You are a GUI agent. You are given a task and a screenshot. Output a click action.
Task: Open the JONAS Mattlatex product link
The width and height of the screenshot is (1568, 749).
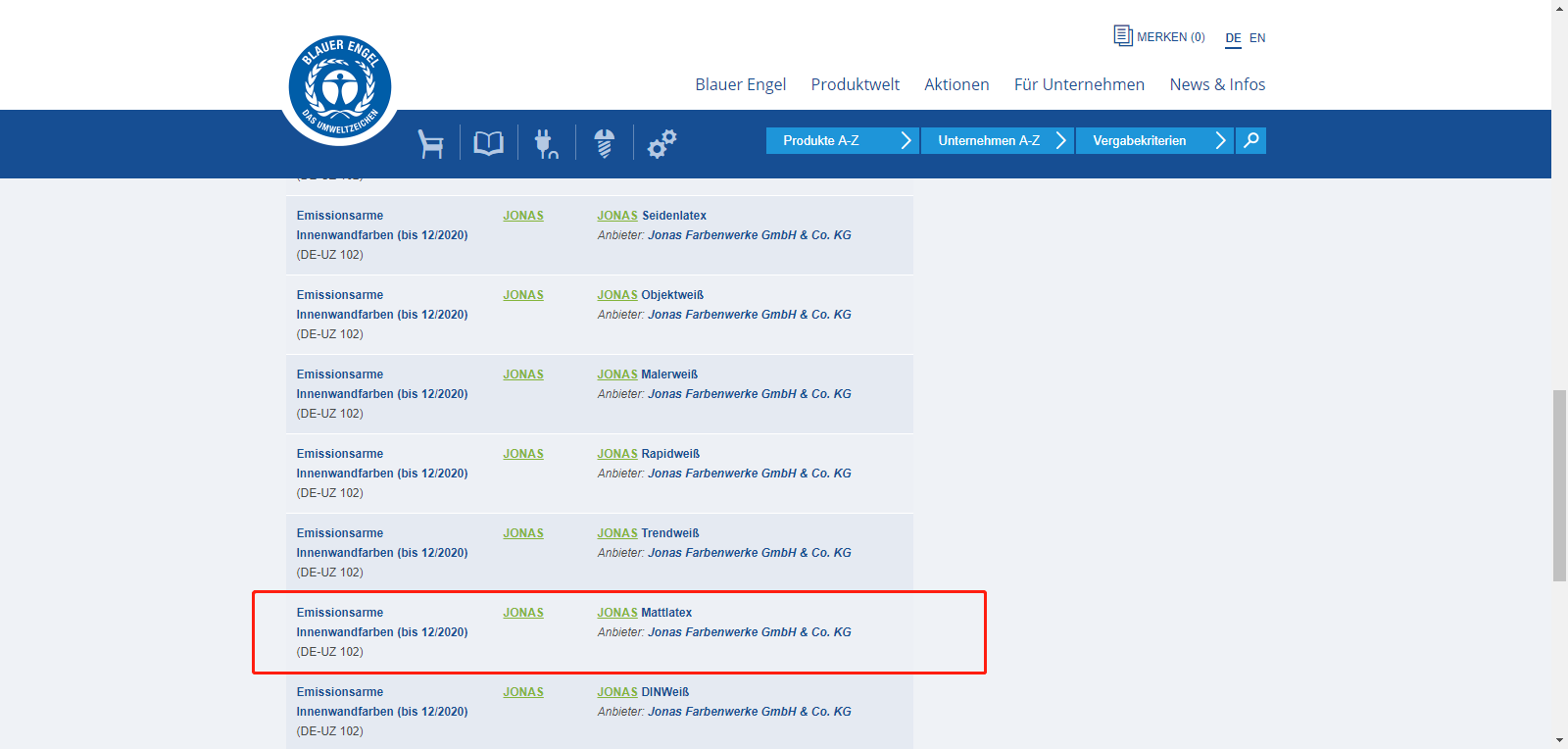(645, 613)
